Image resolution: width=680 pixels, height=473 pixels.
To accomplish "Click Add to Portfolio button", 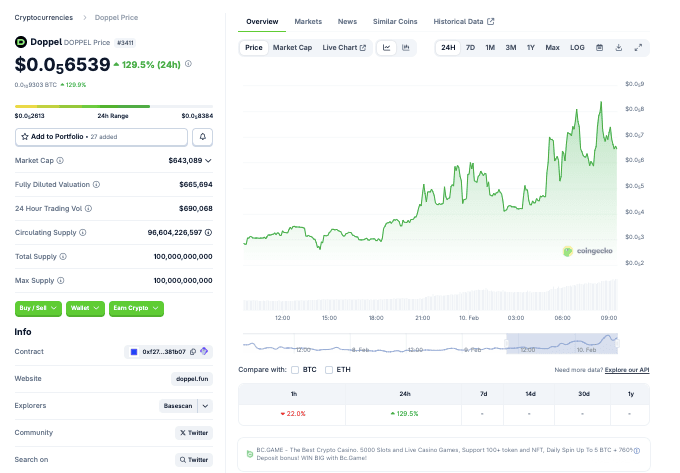I will click(x=101, y=136).
